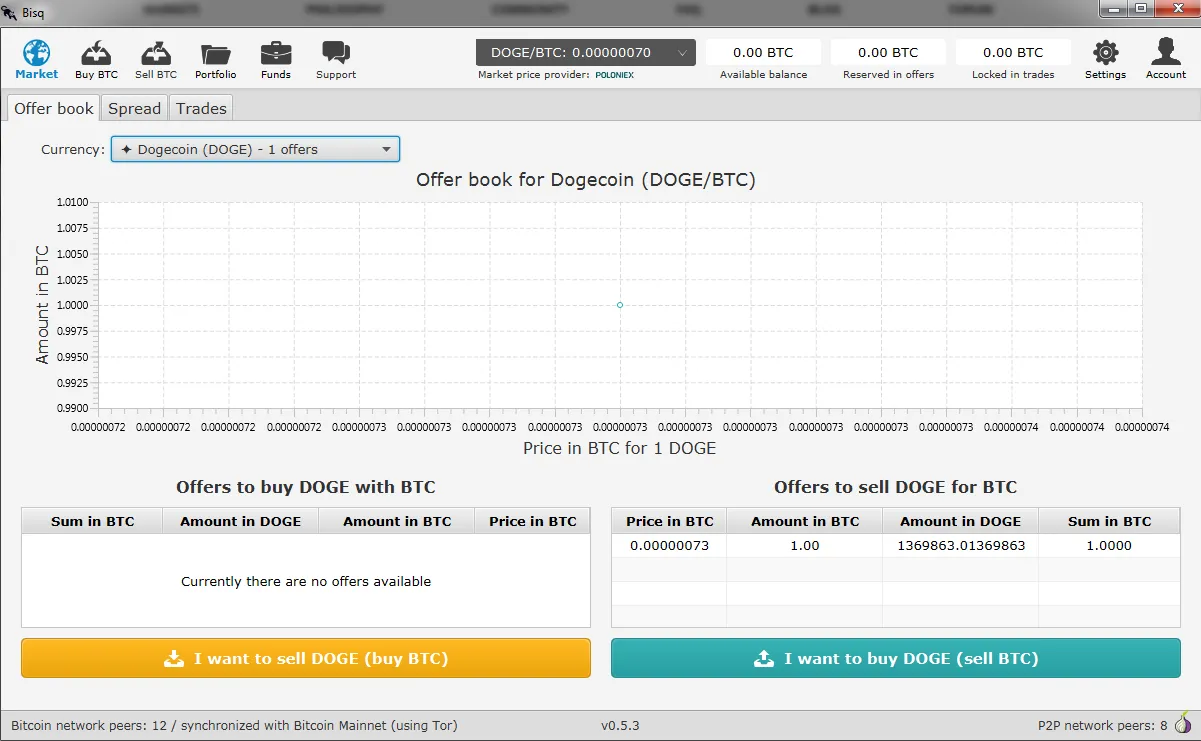Image resolution: width=1201 pixels, height=741 pixels.
Task: Click the 'Amount in BTC' y-axis label
Action: coord(42,305)
